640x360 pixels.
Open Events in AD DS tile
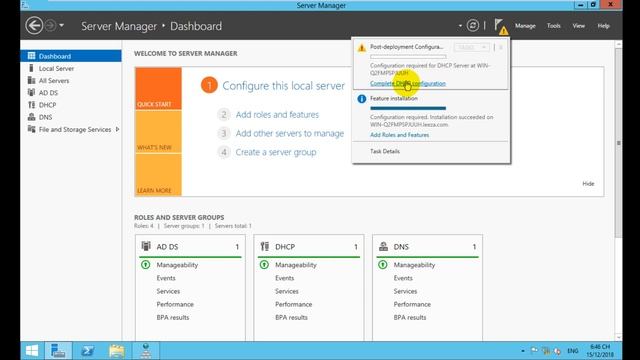tap(166, 278)
